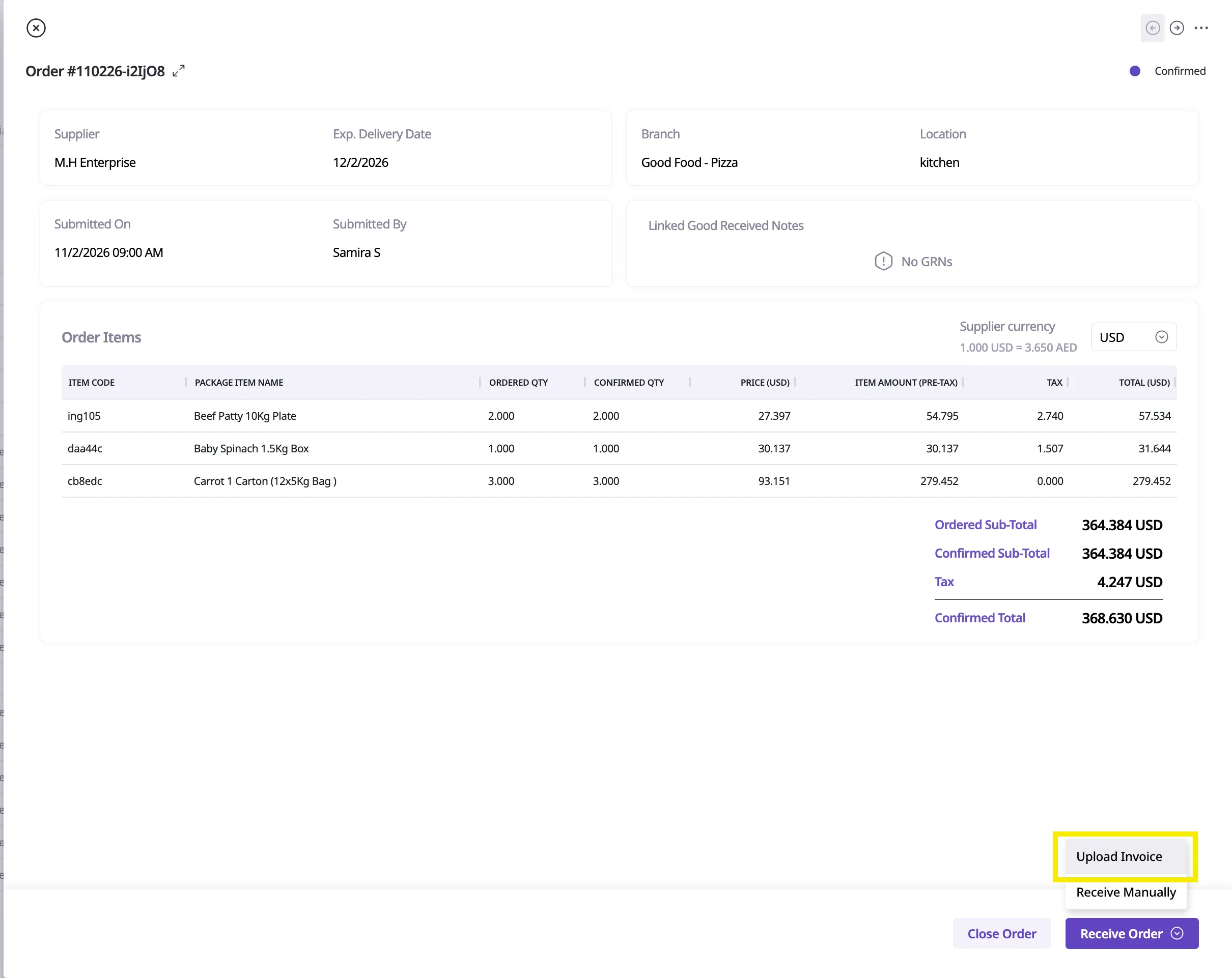Click the Close Order button
Viewport: 1232px width, 978px height.
coord(1001,933)
